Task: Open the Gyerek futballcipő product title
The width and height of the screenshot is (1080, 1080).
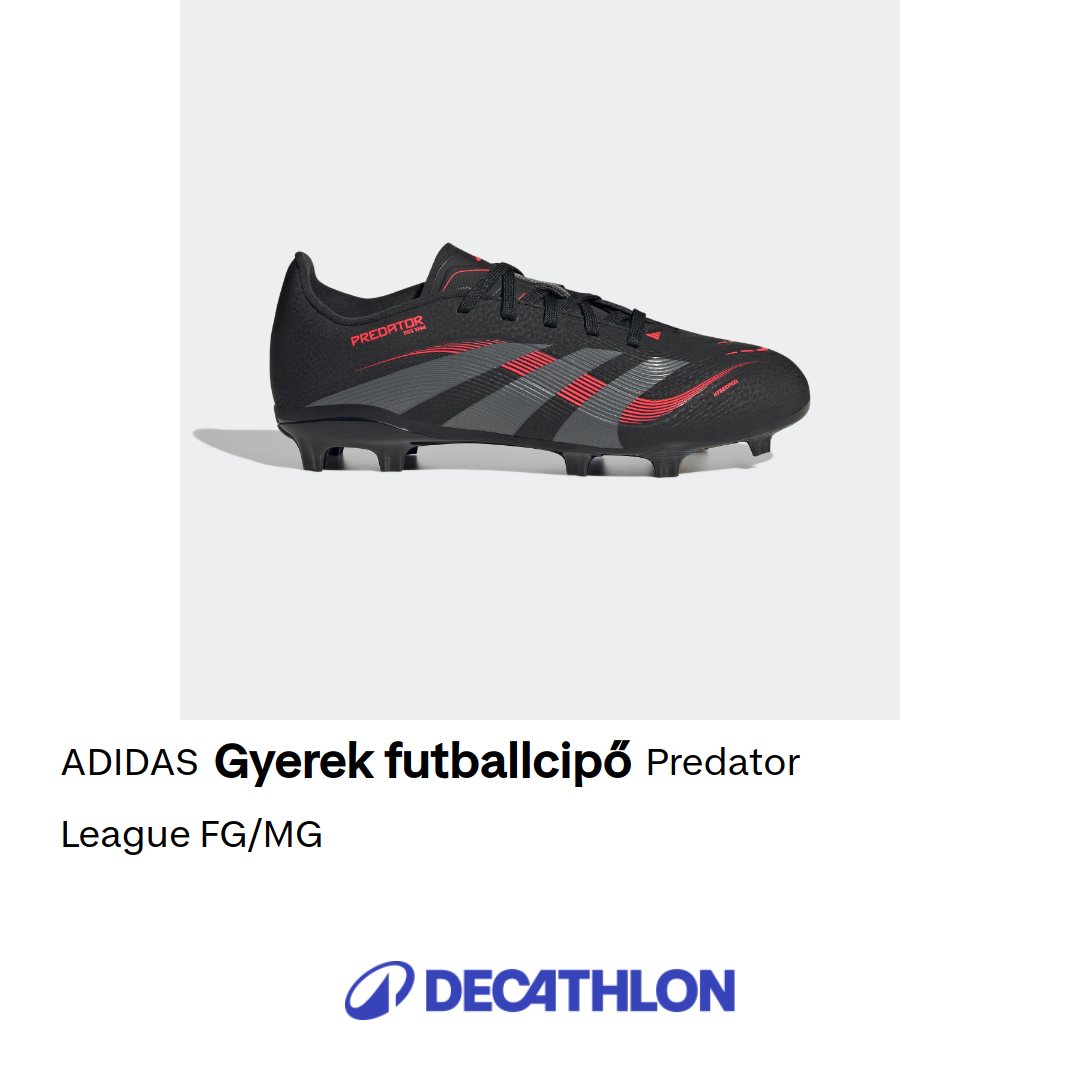Action: [422, 762]
